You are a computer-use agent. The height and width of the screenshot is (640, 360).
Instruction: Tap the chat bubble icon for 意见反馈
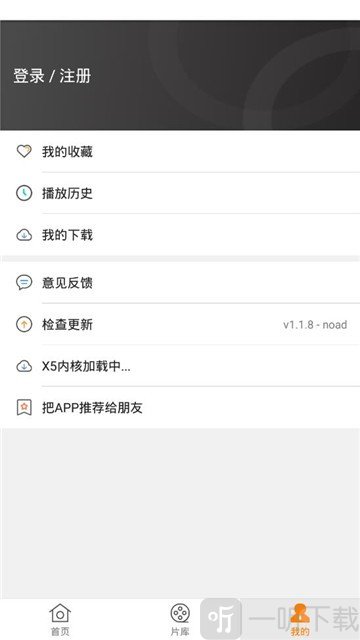[24, 282]
